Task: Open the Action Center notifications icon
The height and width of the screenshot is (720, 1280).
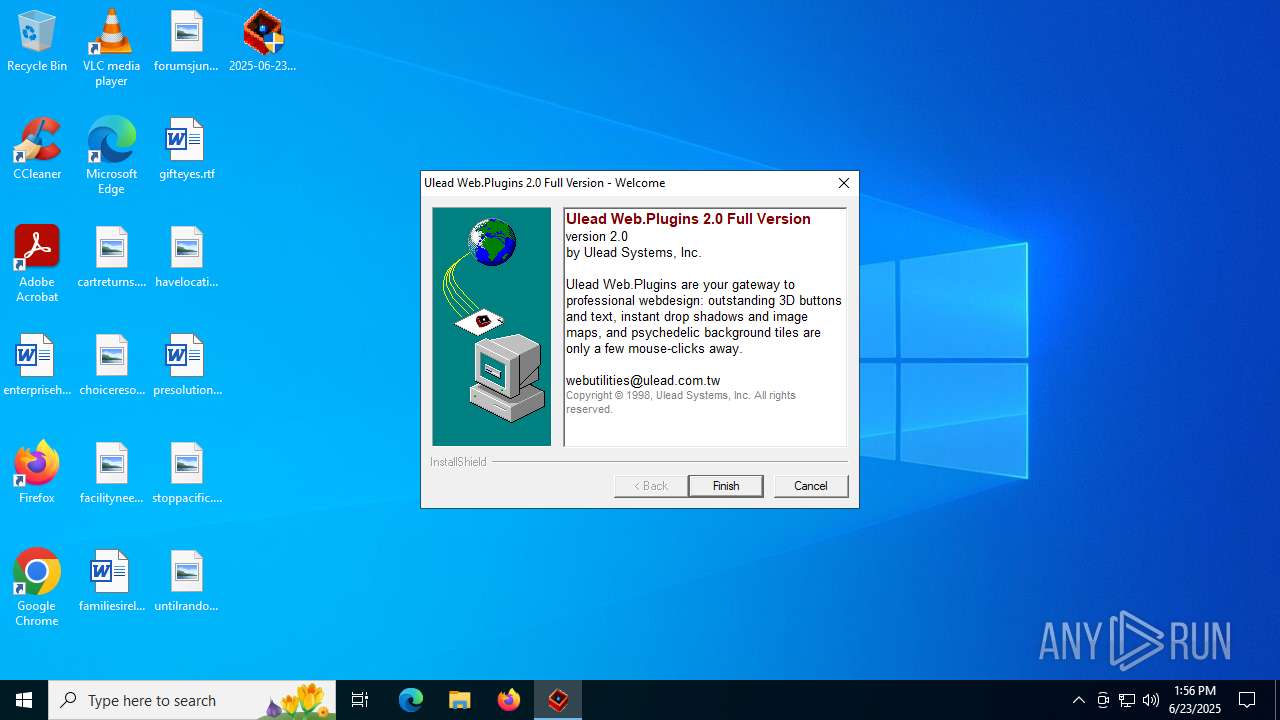Action: click(x=1247, y=700)
